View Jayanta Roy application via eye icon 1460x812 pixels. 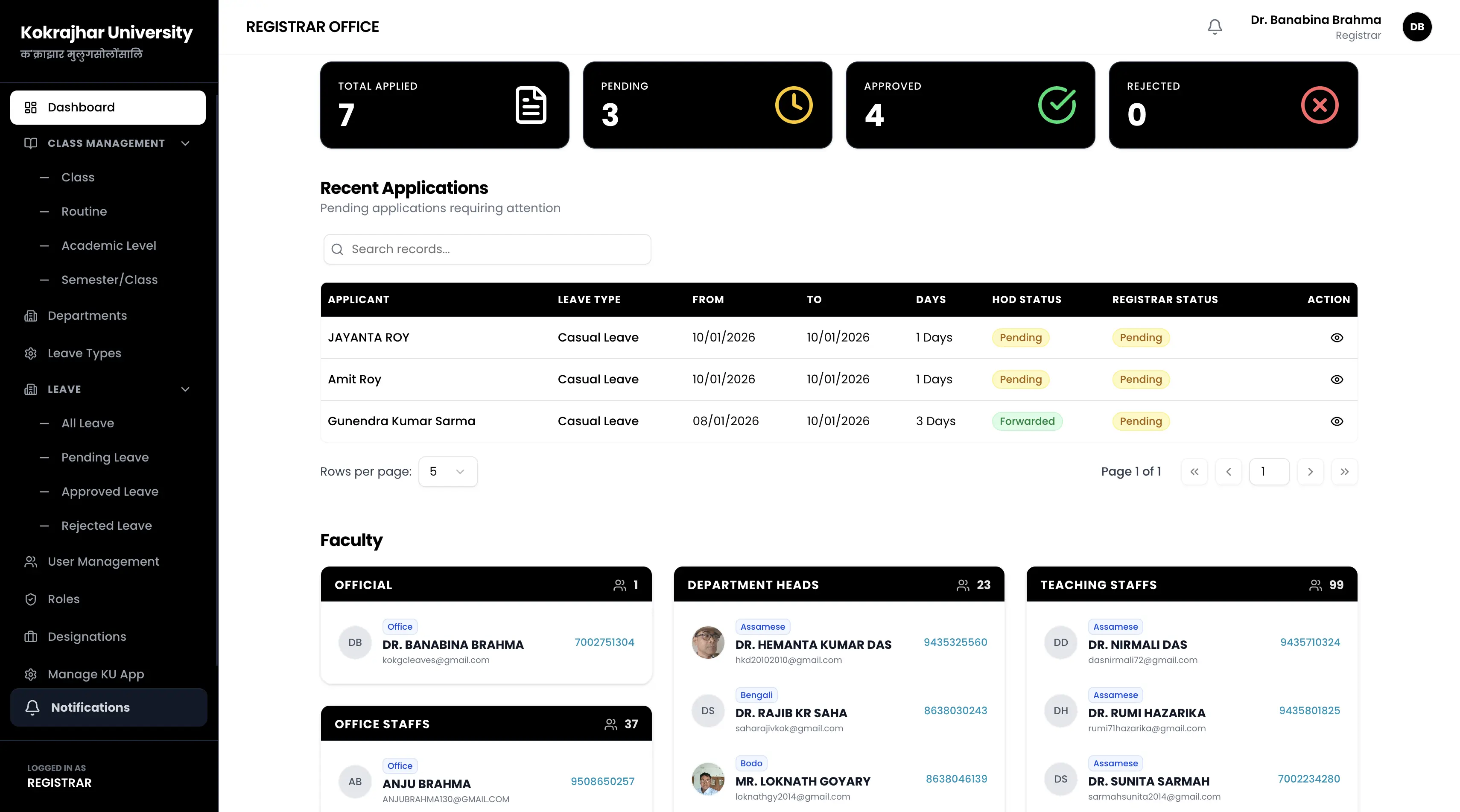point(1337,338)
